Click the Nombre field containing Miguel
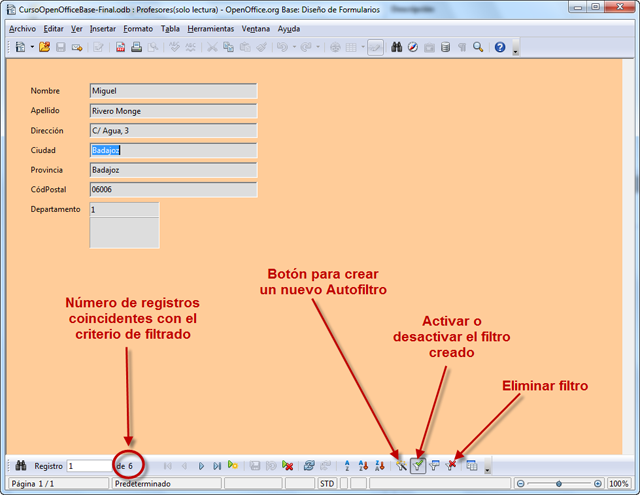The height and width of the screenshot is (495, 640). [x=173, y=91]
